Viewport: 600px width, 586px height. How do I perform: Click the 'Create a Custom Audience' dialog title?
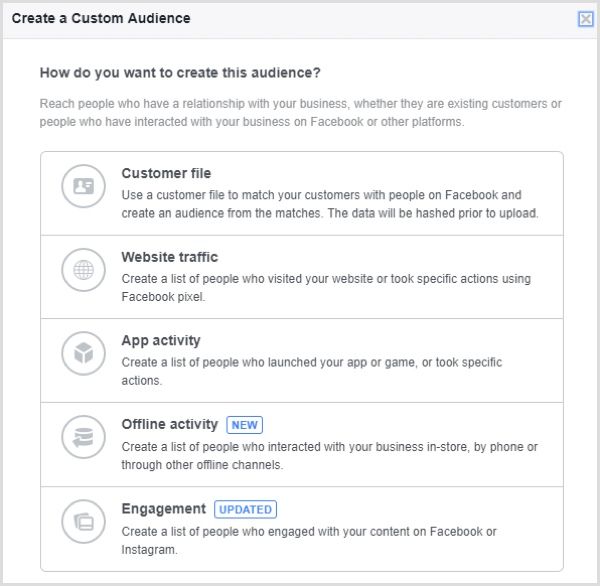(101, 18)
